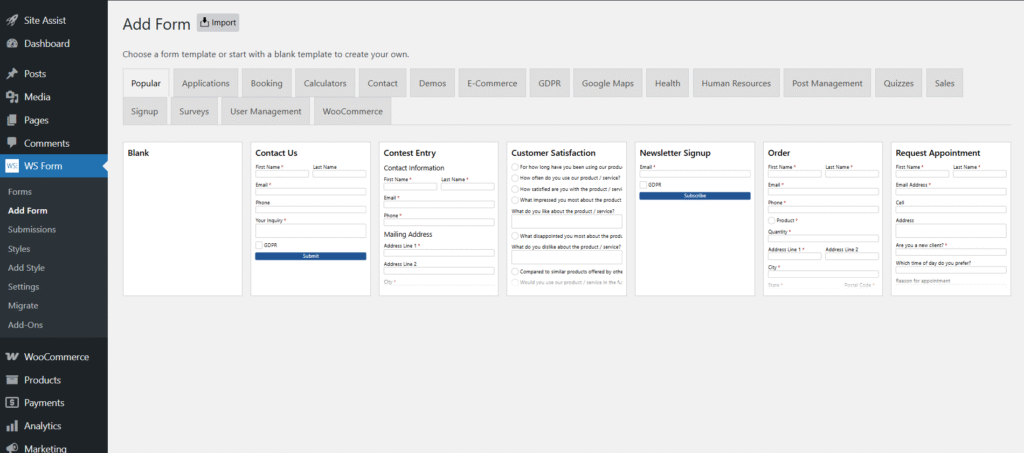This screenshot has width=1024, height=453.
Task: Go to the Add-Ons submenu link
Action: (24, 325)
